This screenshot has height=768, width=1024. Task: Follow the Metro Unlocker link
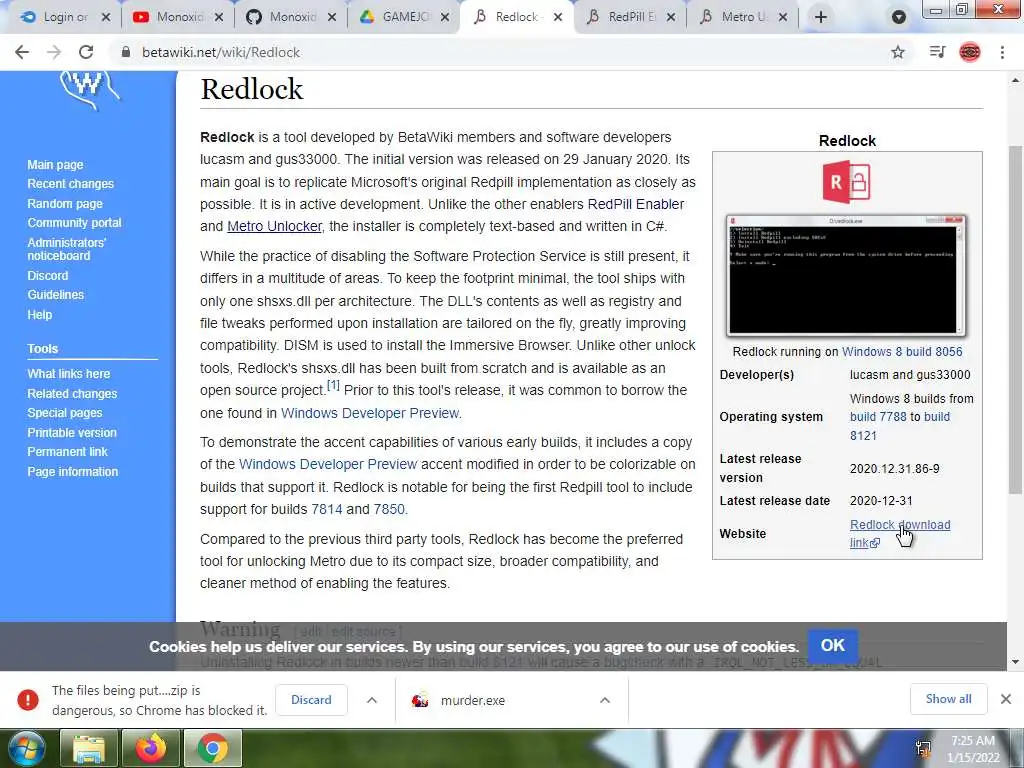[x=274, y=227]
